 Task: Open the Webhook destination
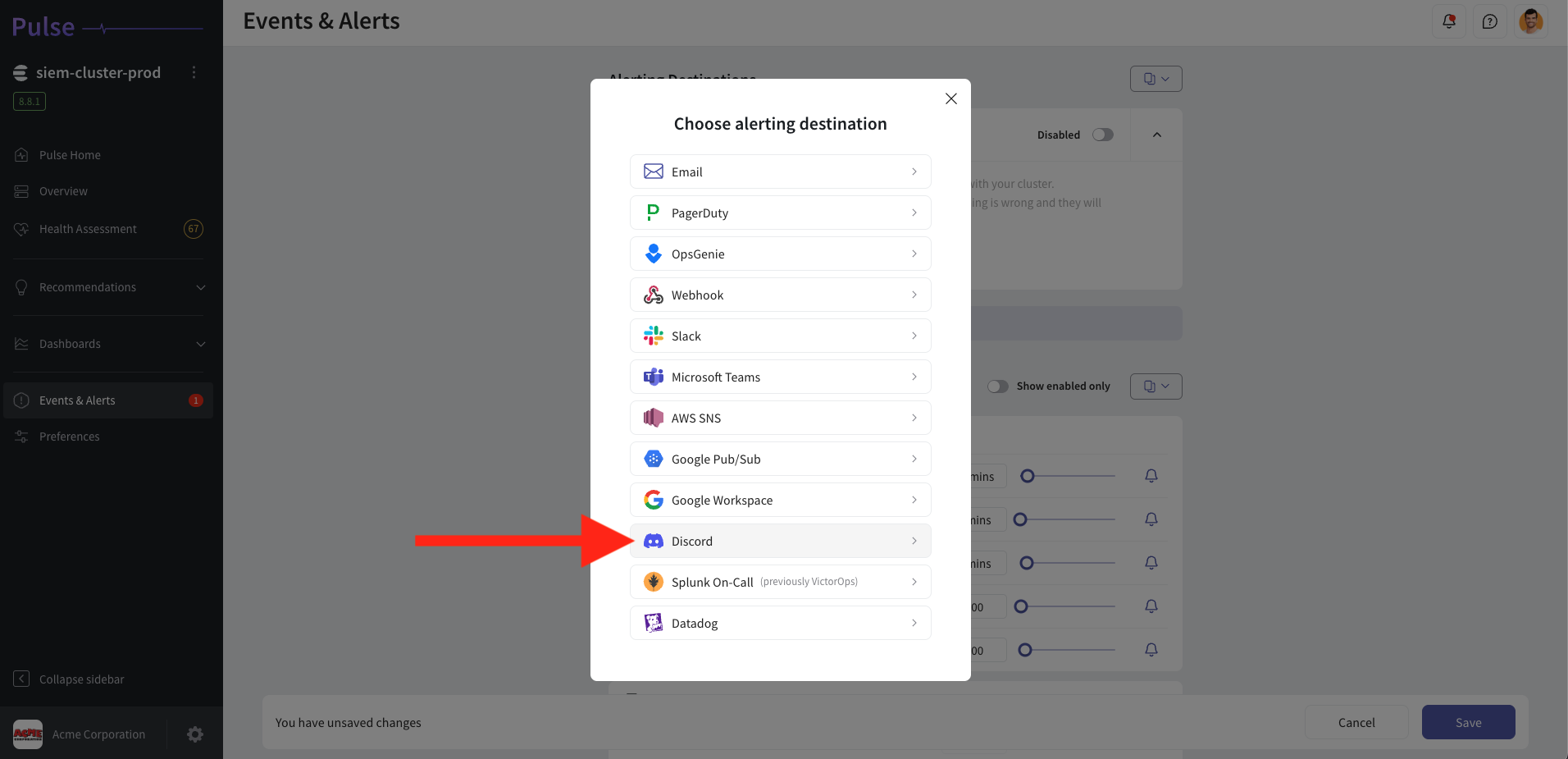(x=779, y=295)
